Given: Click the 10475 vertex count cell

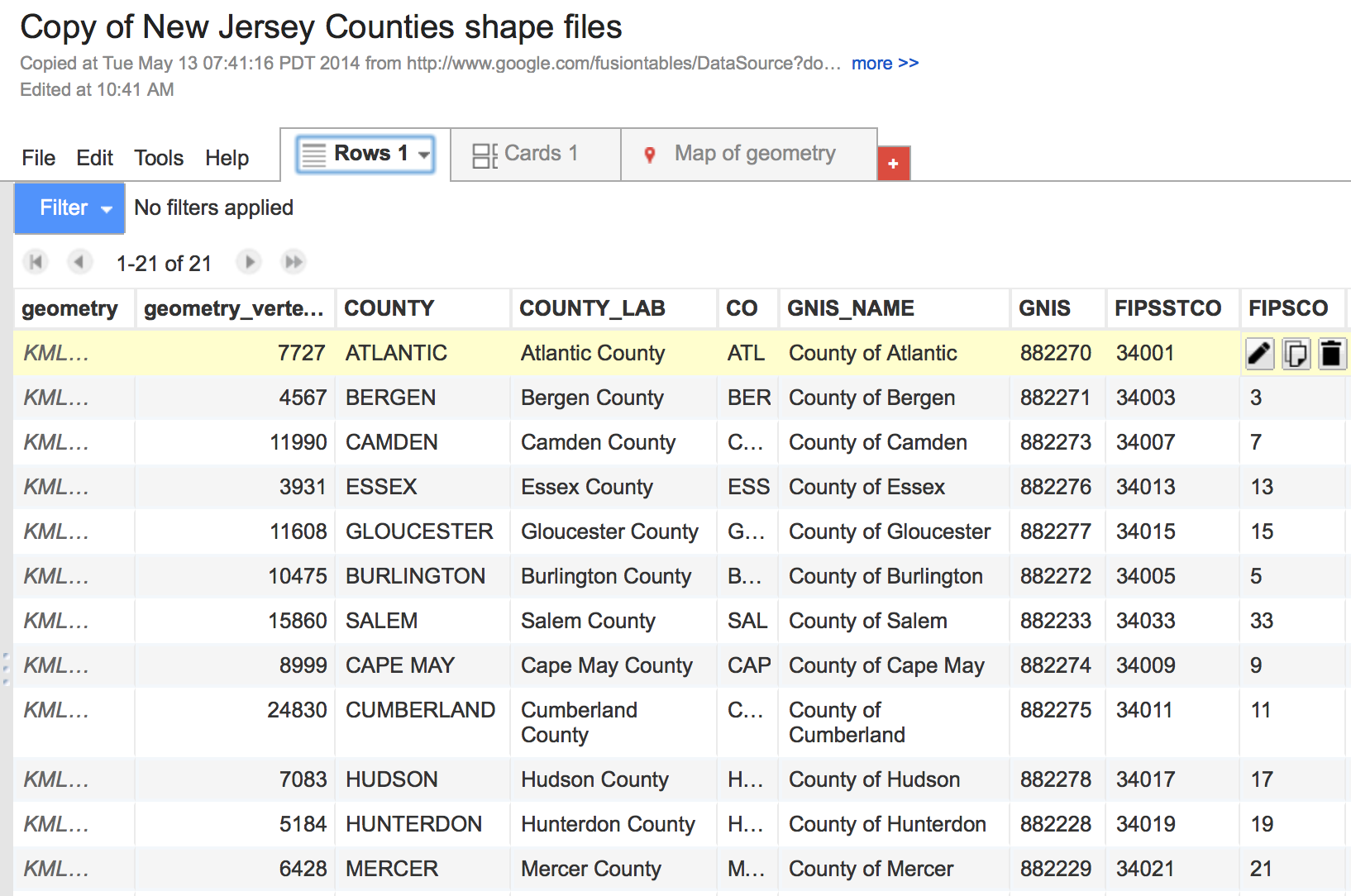Looking at the screenshot, I should pos(235,576).
